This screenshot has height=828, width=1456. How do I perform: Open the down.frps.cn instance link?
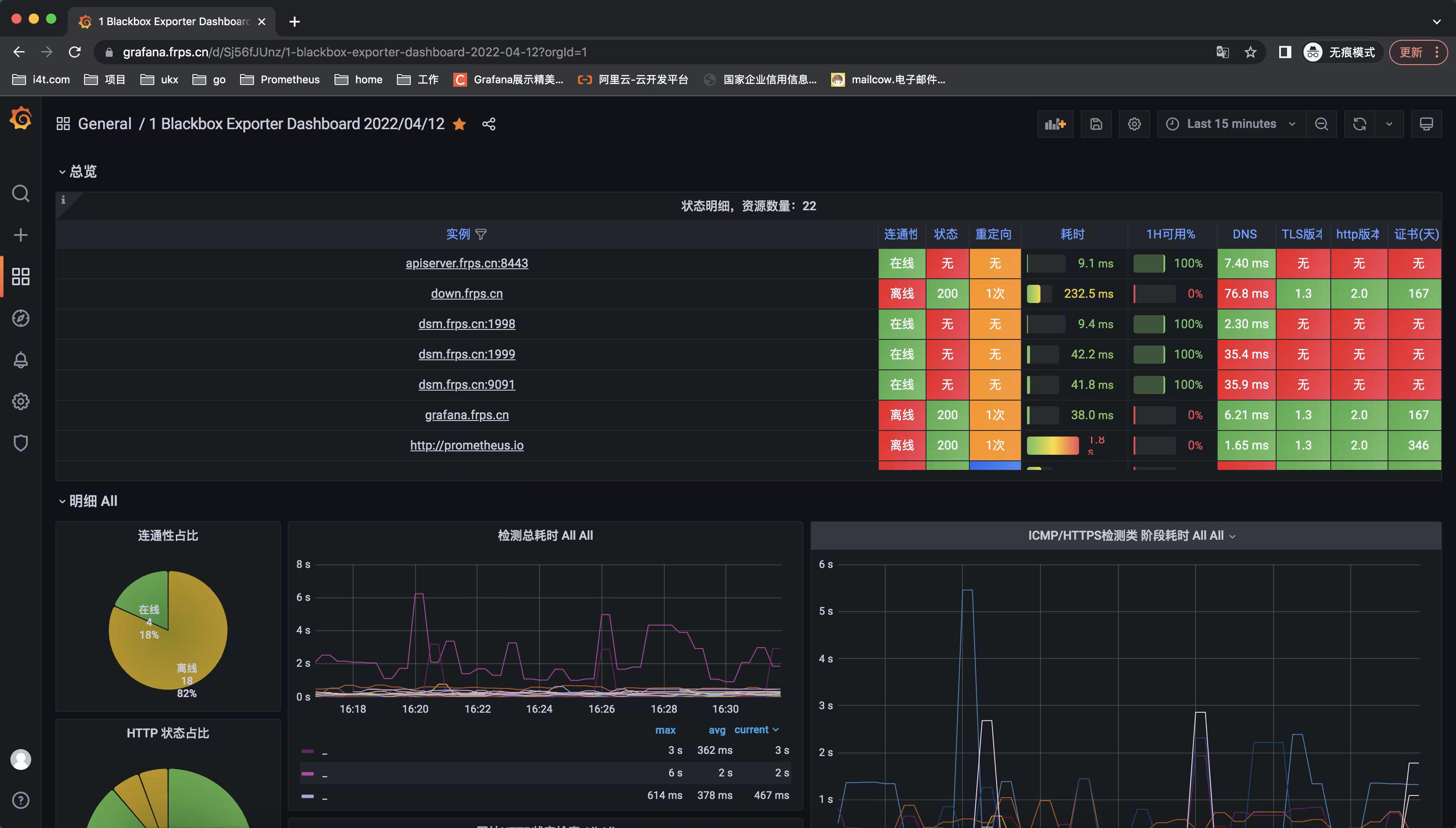coord(467,293)
